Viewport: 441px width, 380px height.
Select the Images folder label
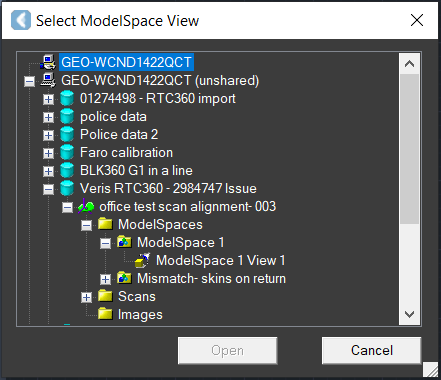coord(140,314)
